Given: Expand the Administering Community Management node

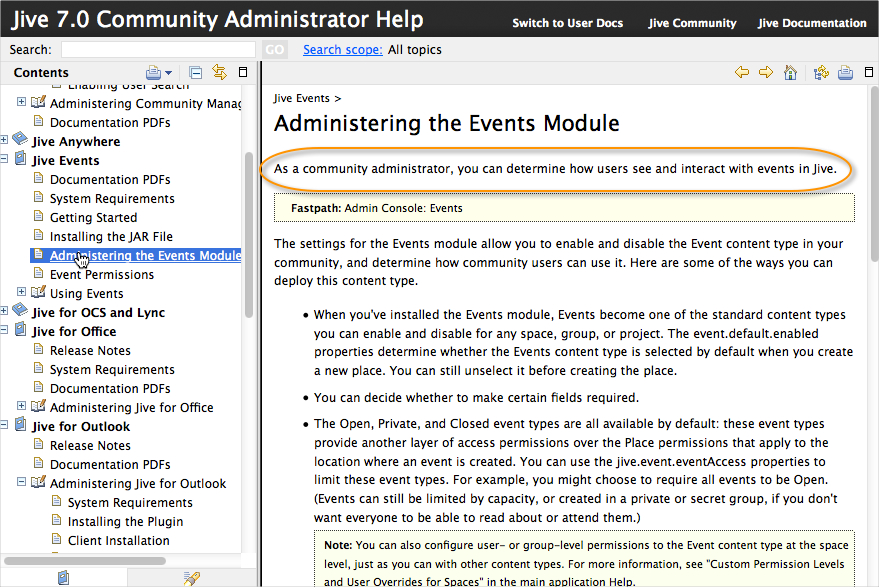Looking at the screenshot, I should 21,102.
